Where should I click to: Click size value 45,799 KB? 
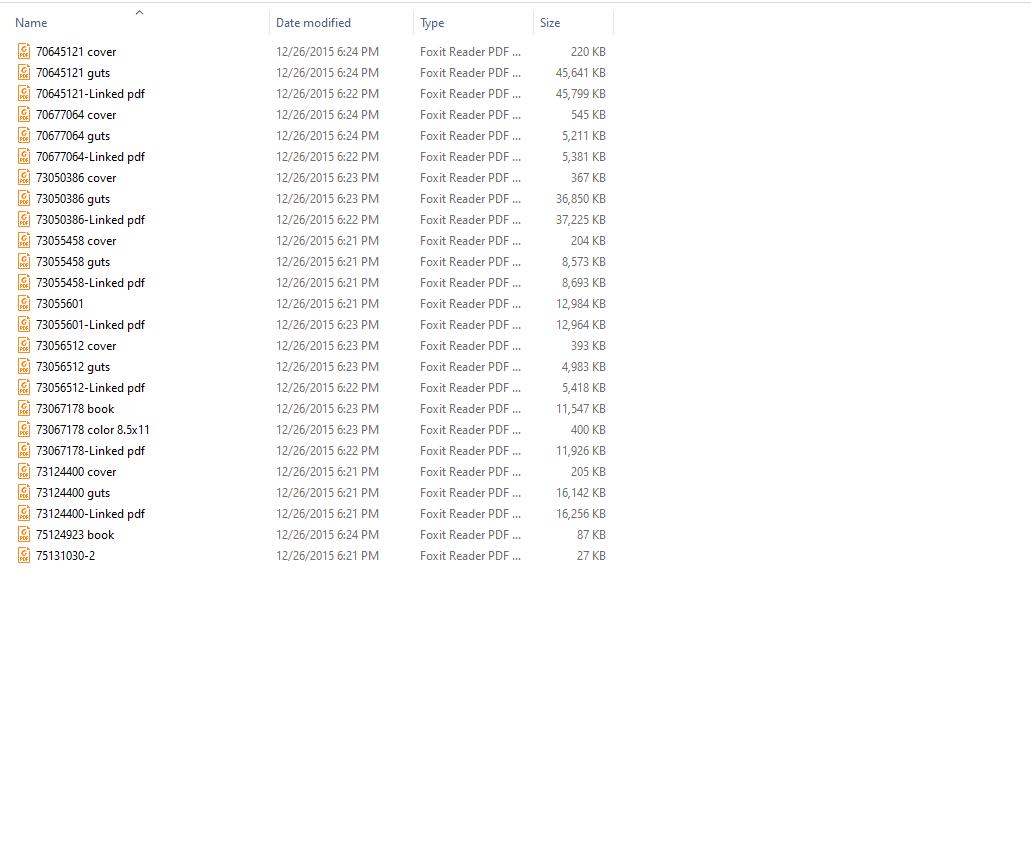click(x=581, y=94)
